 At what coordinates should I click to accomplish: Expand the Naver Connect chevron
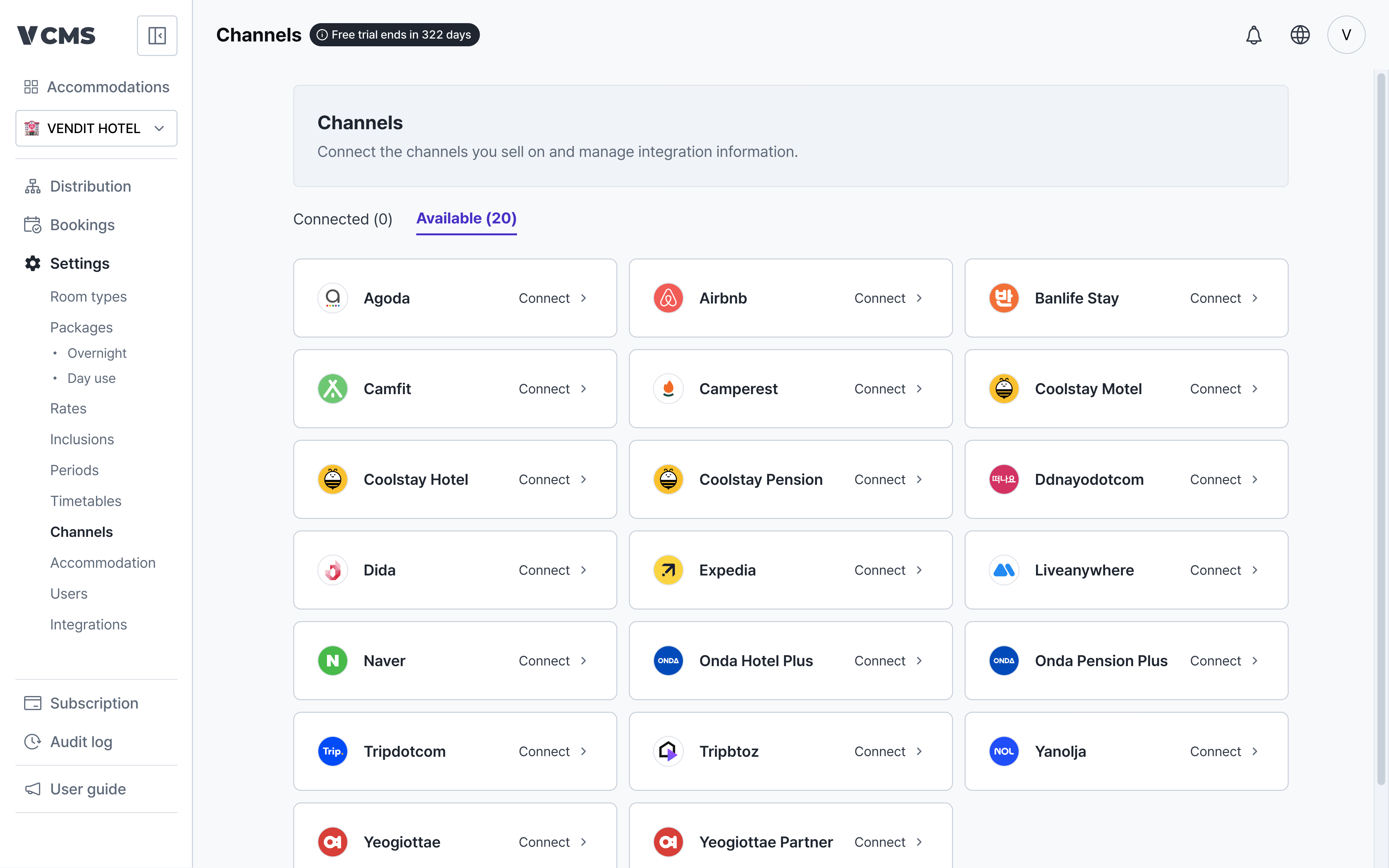584,661
